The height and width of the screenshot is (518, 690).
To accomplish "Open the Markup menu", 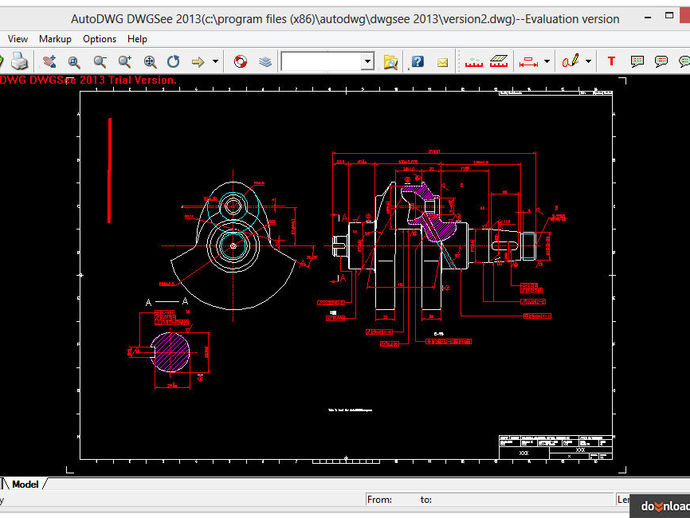I will 55,39.
